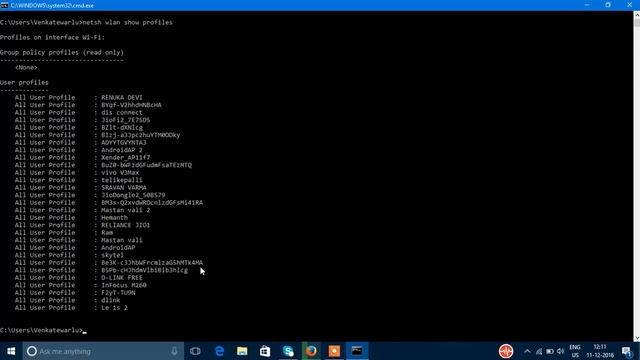Viewport: 640px width, 360px height.
Task: Click profile name 'Le 1s 2'
Action: pyautogui.click(x=114, y=308)
